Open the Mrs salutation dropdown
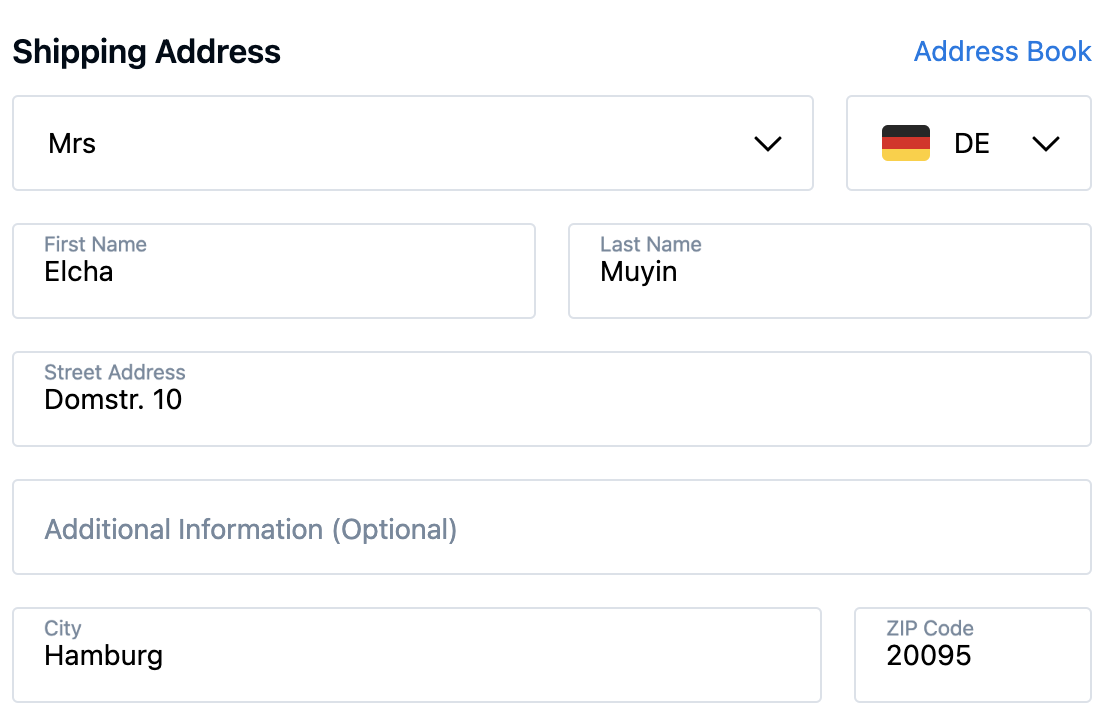 [412, 143]
